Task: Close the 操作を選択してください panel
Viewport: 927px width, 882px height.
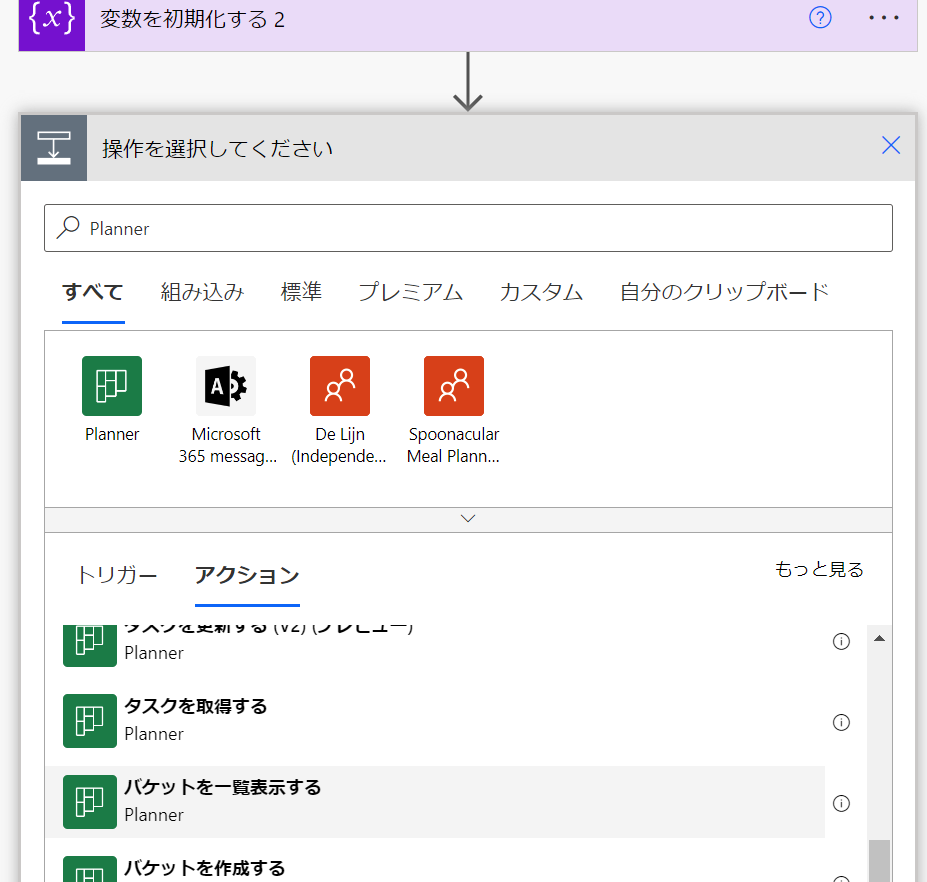Action: (890, 145)
